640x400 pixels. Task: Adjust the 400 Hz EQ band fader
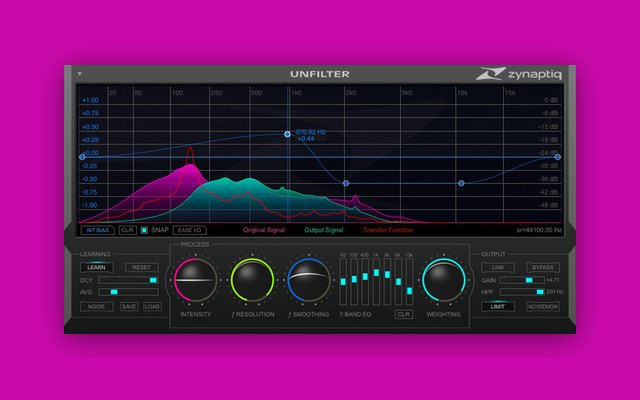[x=365, y=282]
